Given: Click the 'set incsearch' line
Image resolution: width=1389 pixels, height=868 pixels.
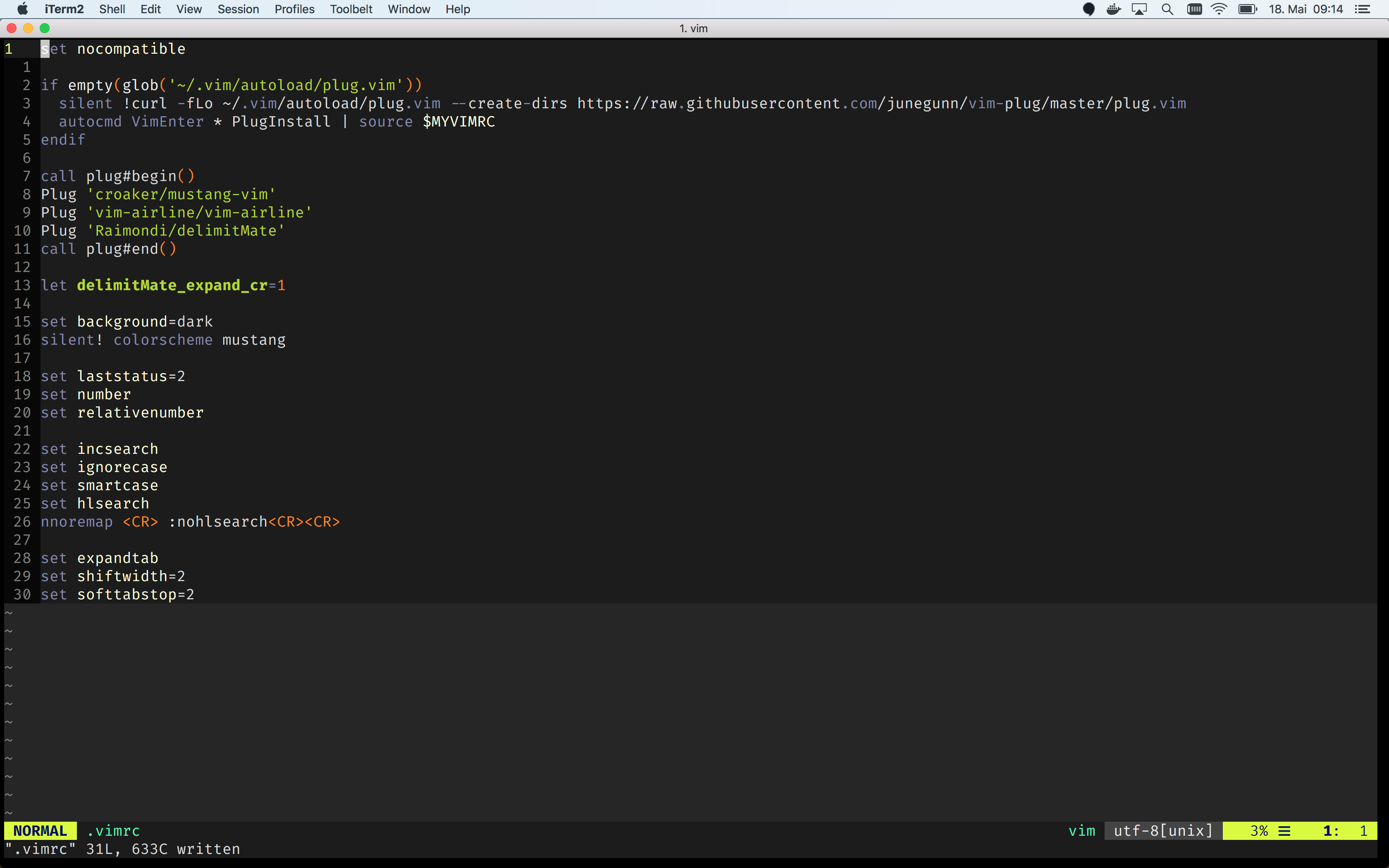Looking at the screenshot, I should click(x=99, y=449).
